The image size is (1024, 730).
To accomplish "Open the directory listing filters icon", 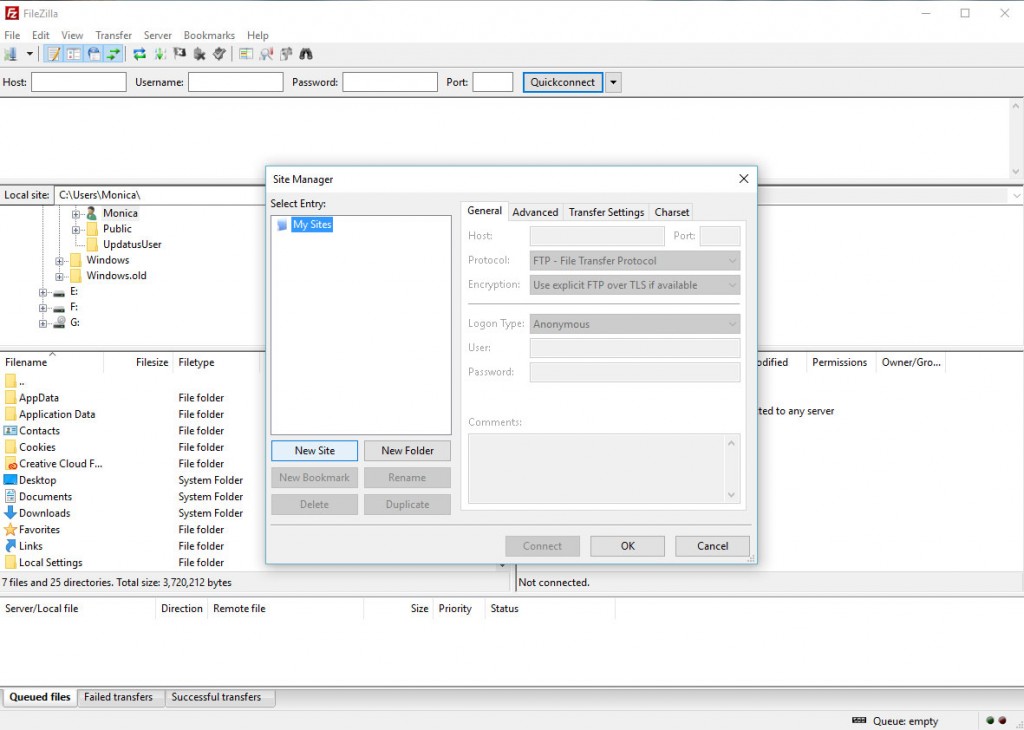I will (246, 54).
